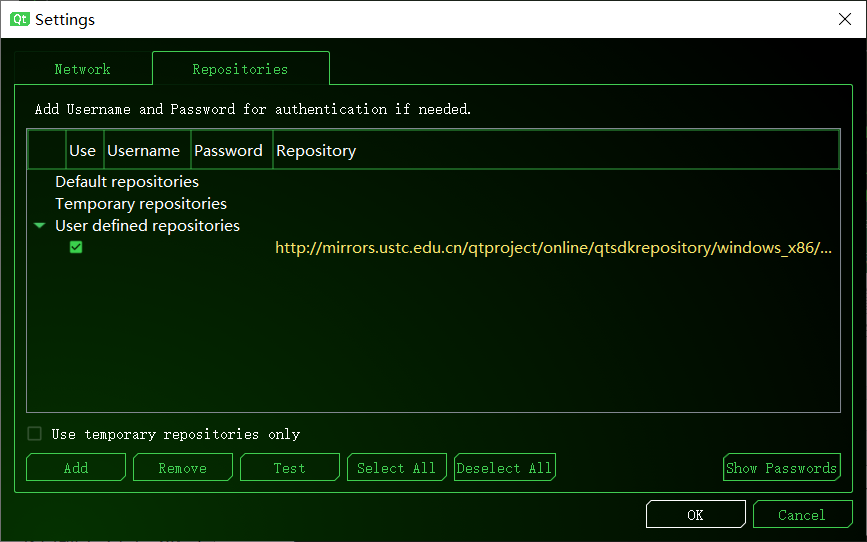The image size is (867, 542).
Task: Click Select All button
Action: 397,467
